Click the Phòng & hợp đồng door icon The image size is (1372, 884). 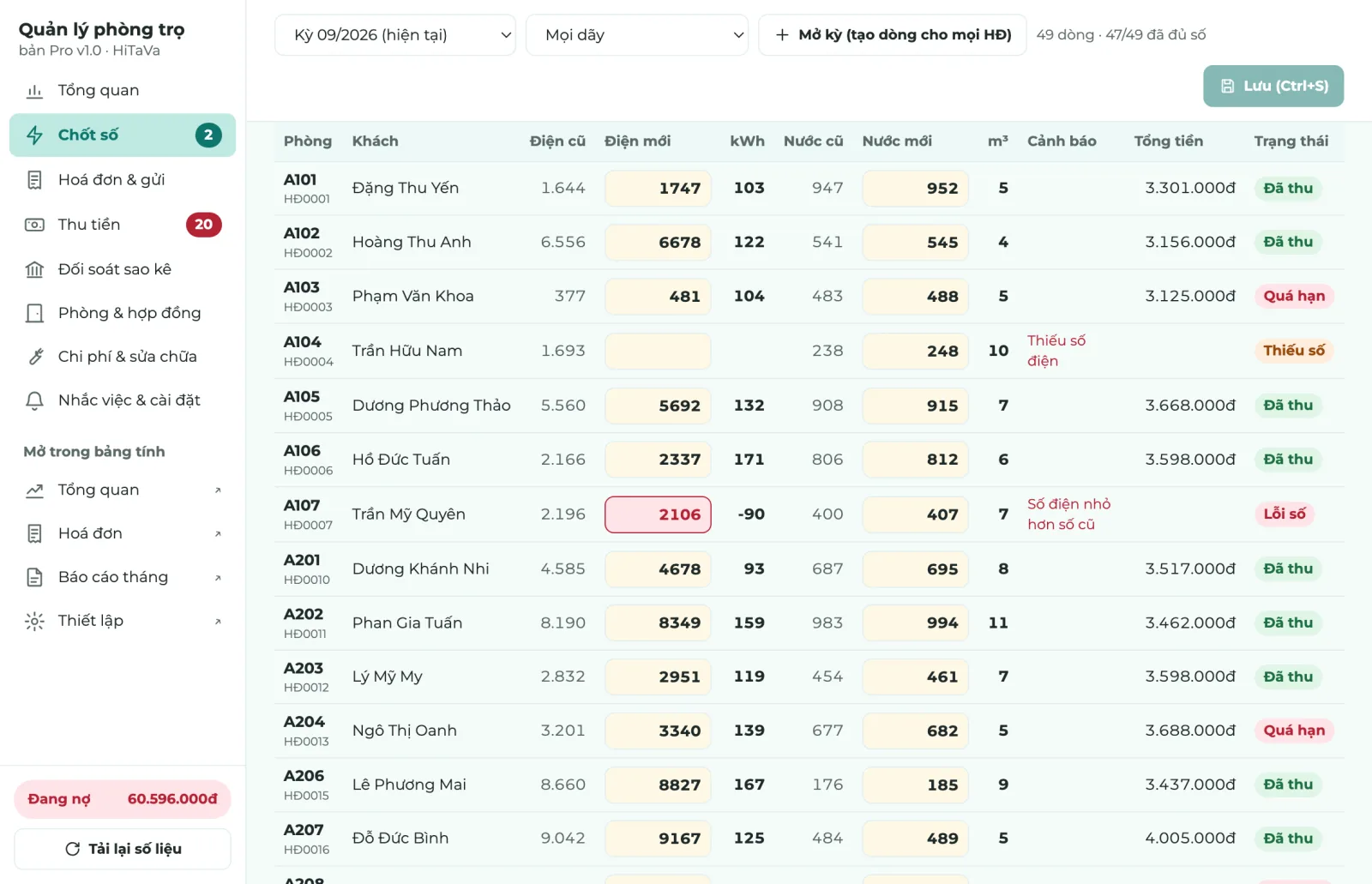click(34, 313)
